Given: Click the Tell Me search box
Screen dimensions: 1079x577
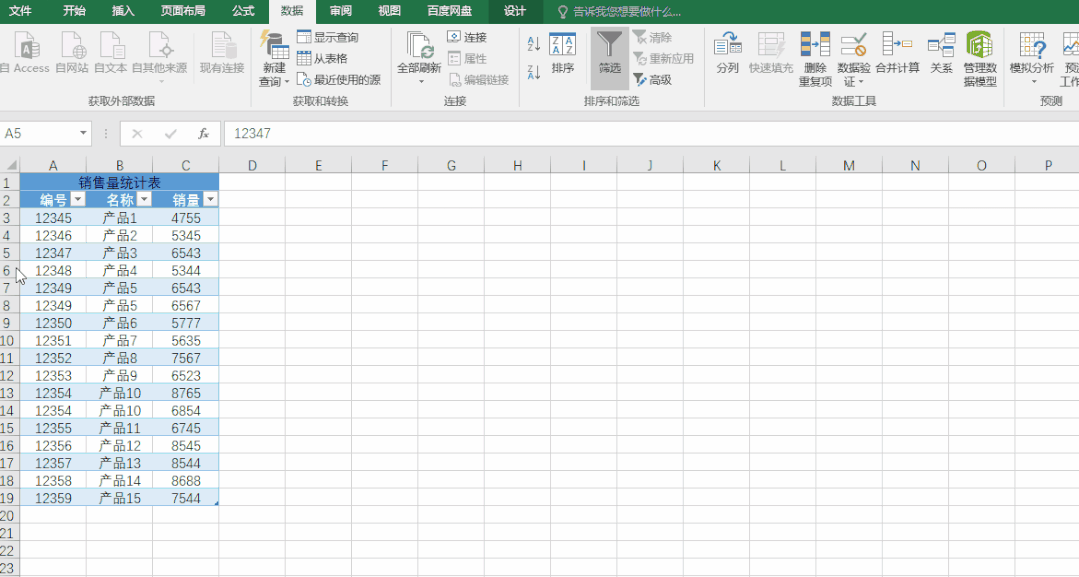Looking at the screenshot, I should [619, 12].
